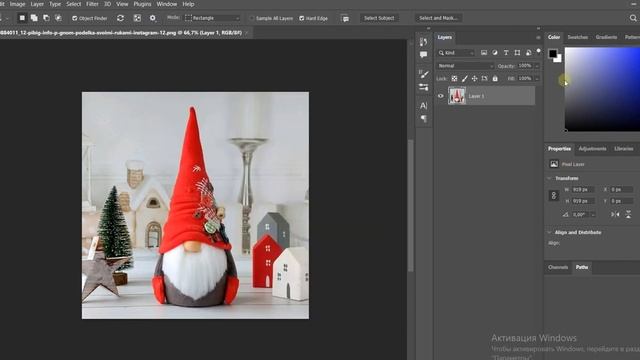Switch to the Libraries tab
The image size is (640, 360).
624,149
